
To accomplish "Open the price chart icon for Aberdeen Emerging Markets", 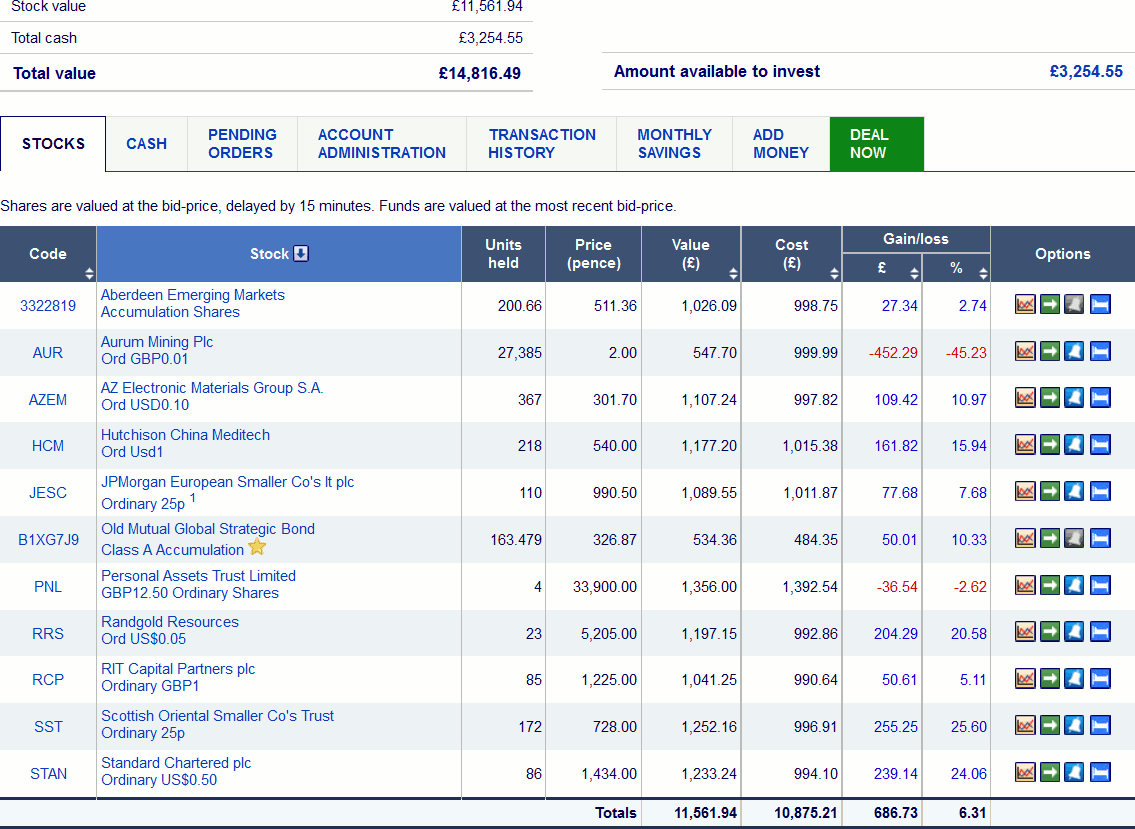I will 1025,305.
